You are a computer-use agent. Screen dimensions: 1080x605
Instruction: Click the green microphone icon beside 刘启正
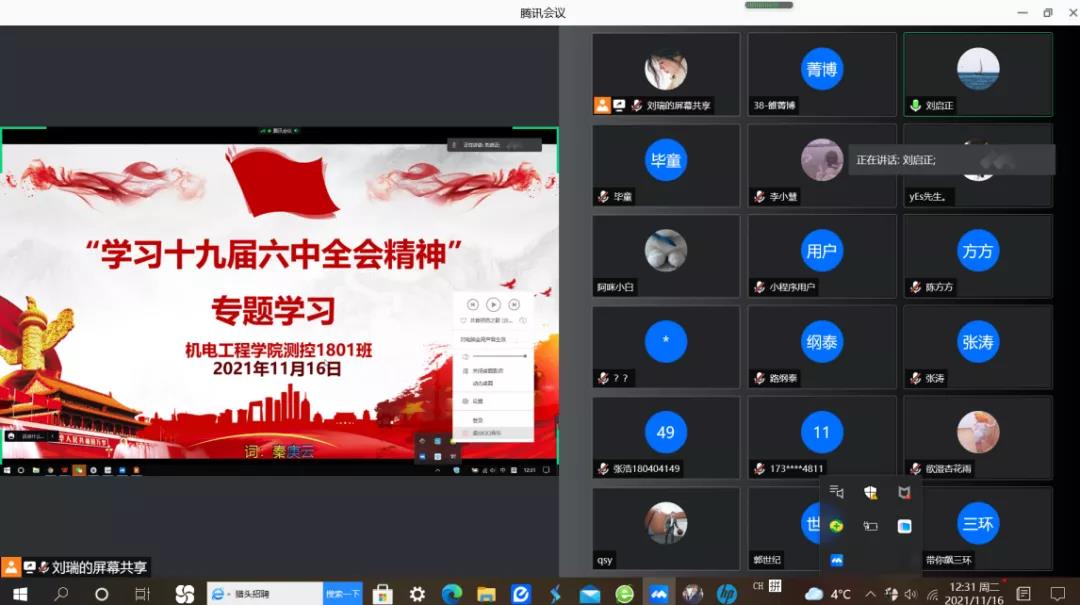pyautogui.click(x=914, y=105)
